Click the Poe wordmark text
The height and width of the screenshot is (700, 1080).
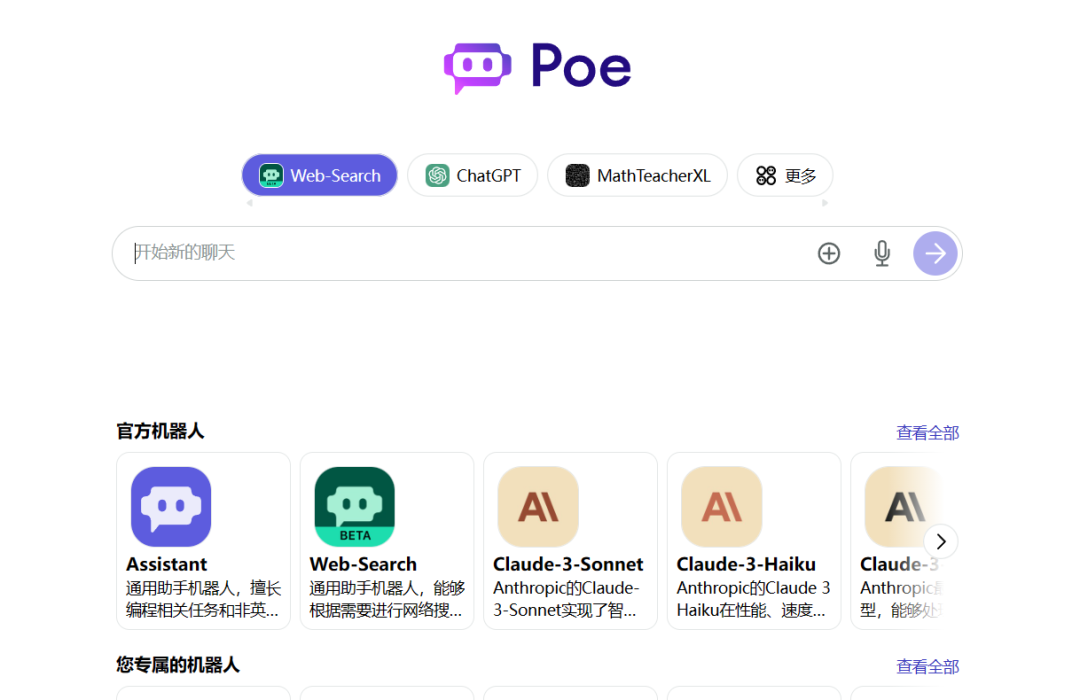(x=581, y=65)
